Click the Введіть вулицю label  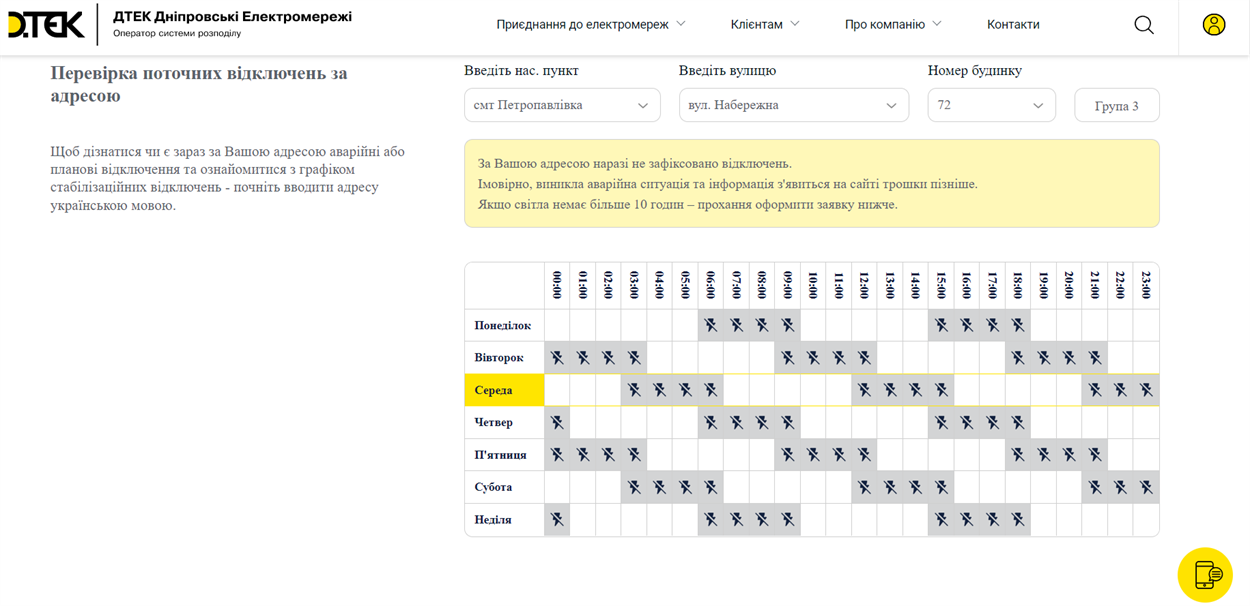[x=727, y=70]
